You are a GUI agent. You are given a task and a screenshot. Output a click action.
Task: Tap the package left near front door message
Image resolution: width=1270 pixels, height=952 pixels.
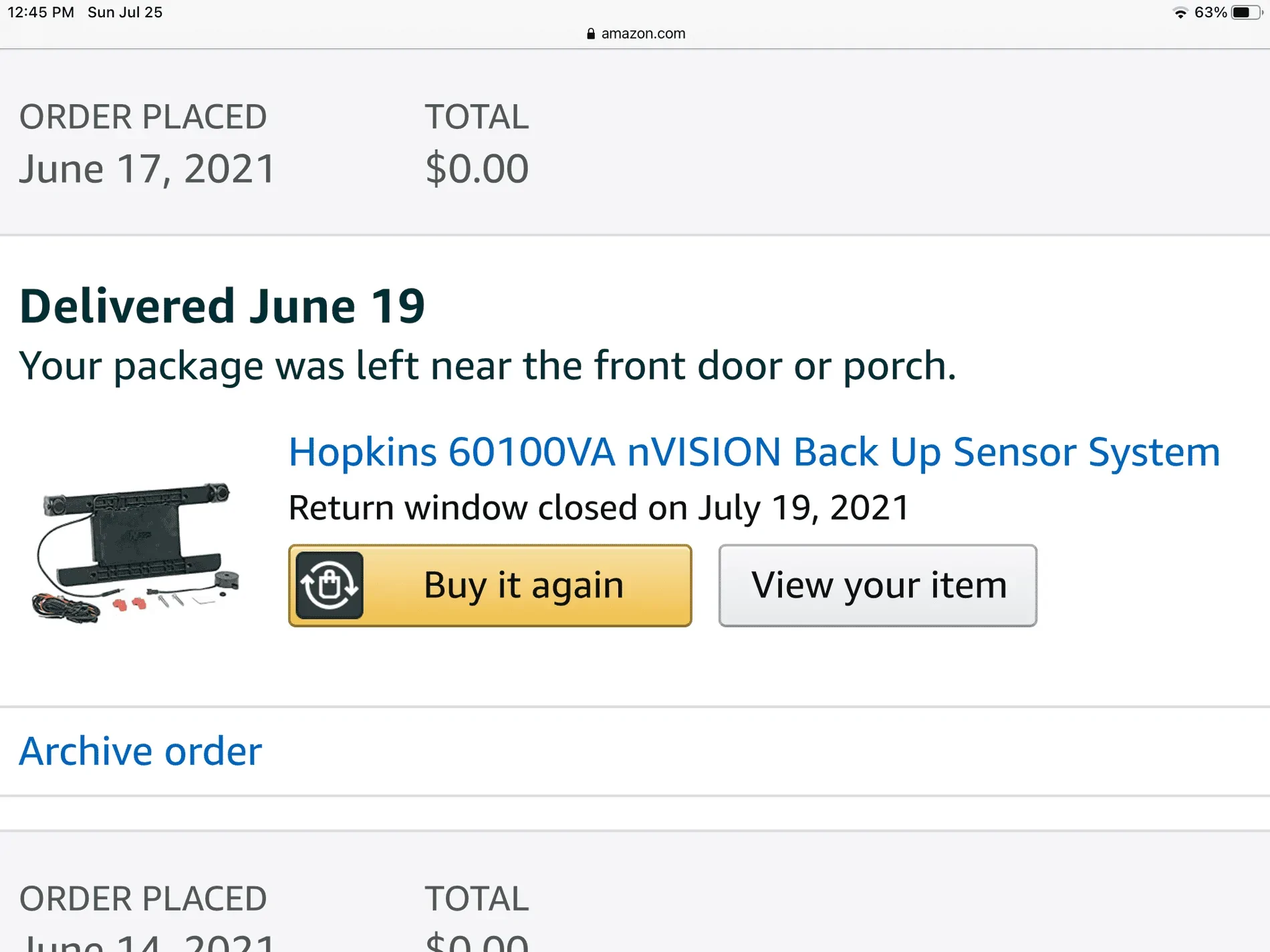(x=487, y=366)
